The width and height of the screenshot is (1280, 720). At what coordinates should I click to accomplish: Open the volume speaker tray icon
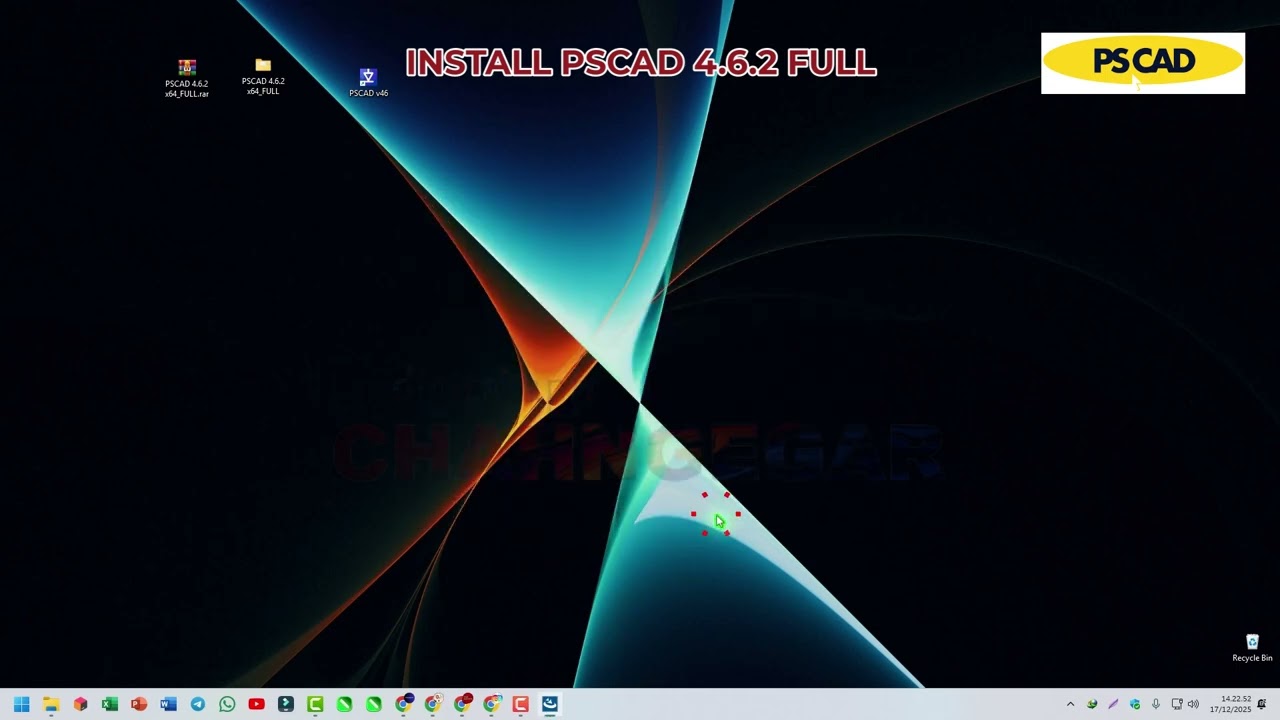[1193, 704]
